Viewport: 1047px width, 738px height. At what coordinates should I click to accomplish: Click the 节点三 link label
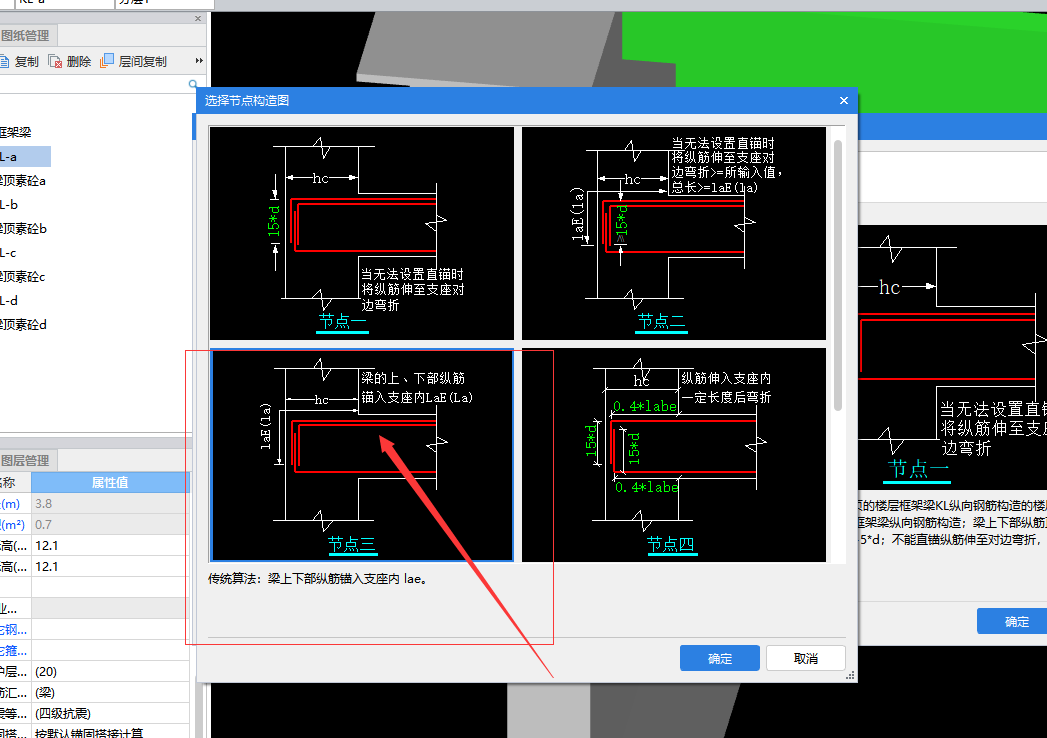click(352, 544)
